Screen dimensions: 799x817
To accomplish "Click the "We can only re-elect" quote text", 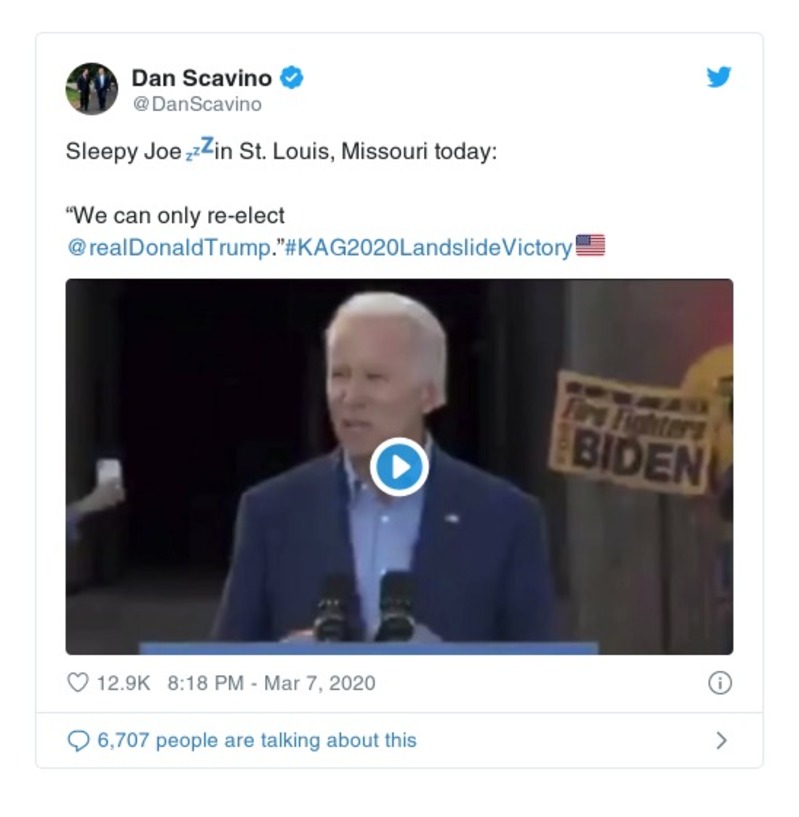I will click(175, 216).
